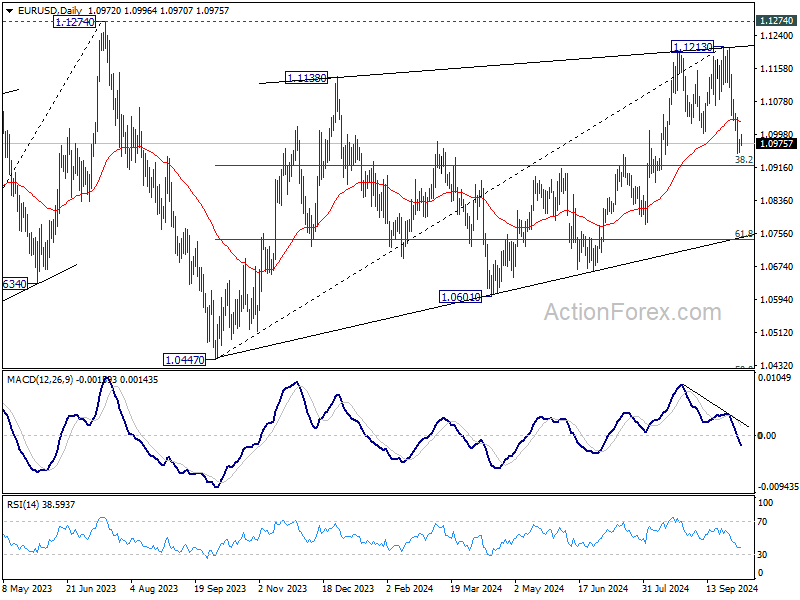Click the 1.11580 price axis value
Image resolution: width=800 pixels, height=600 pixels.
coord(777,69)
